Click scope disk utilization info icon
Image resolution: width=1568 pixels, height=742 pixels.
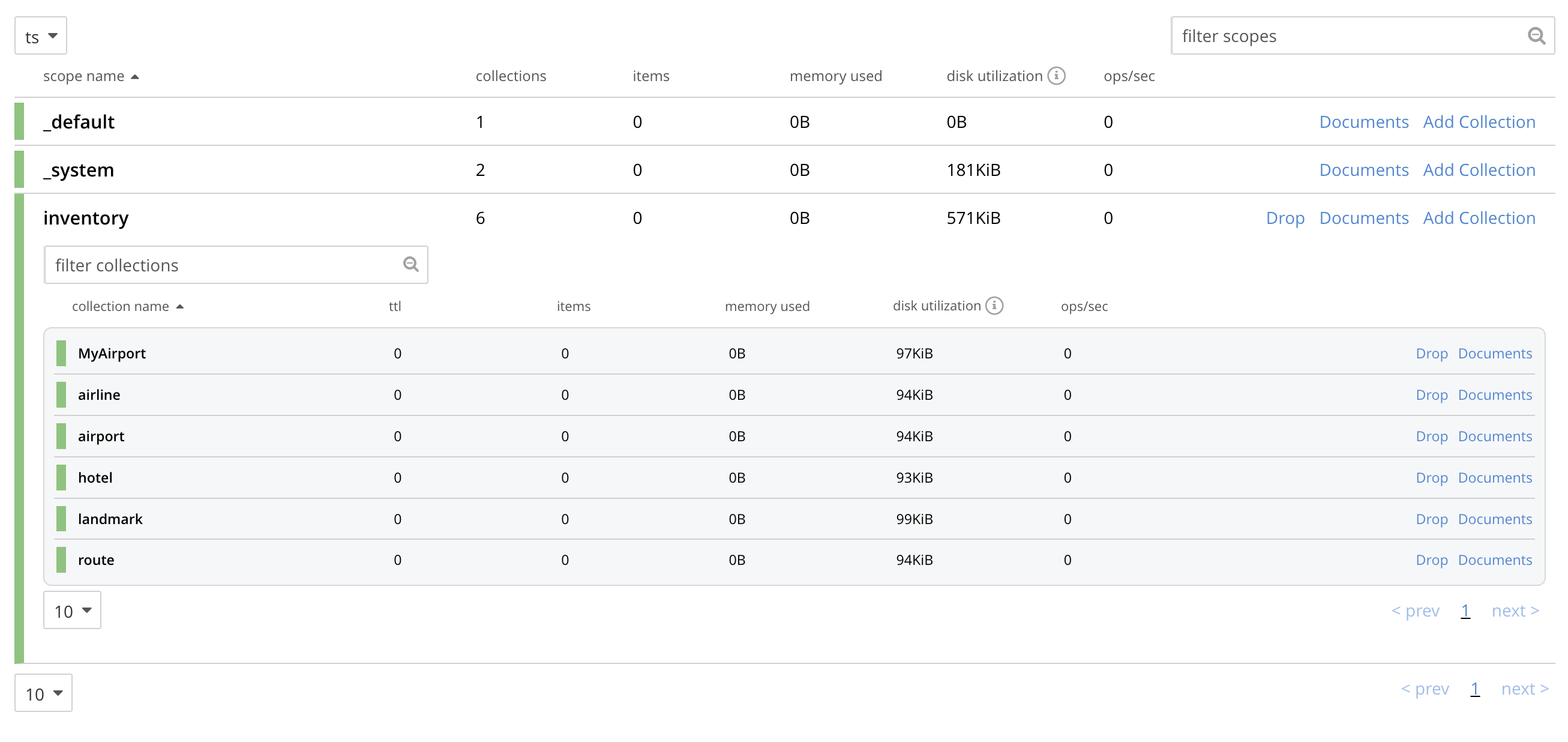point(1056,76)
